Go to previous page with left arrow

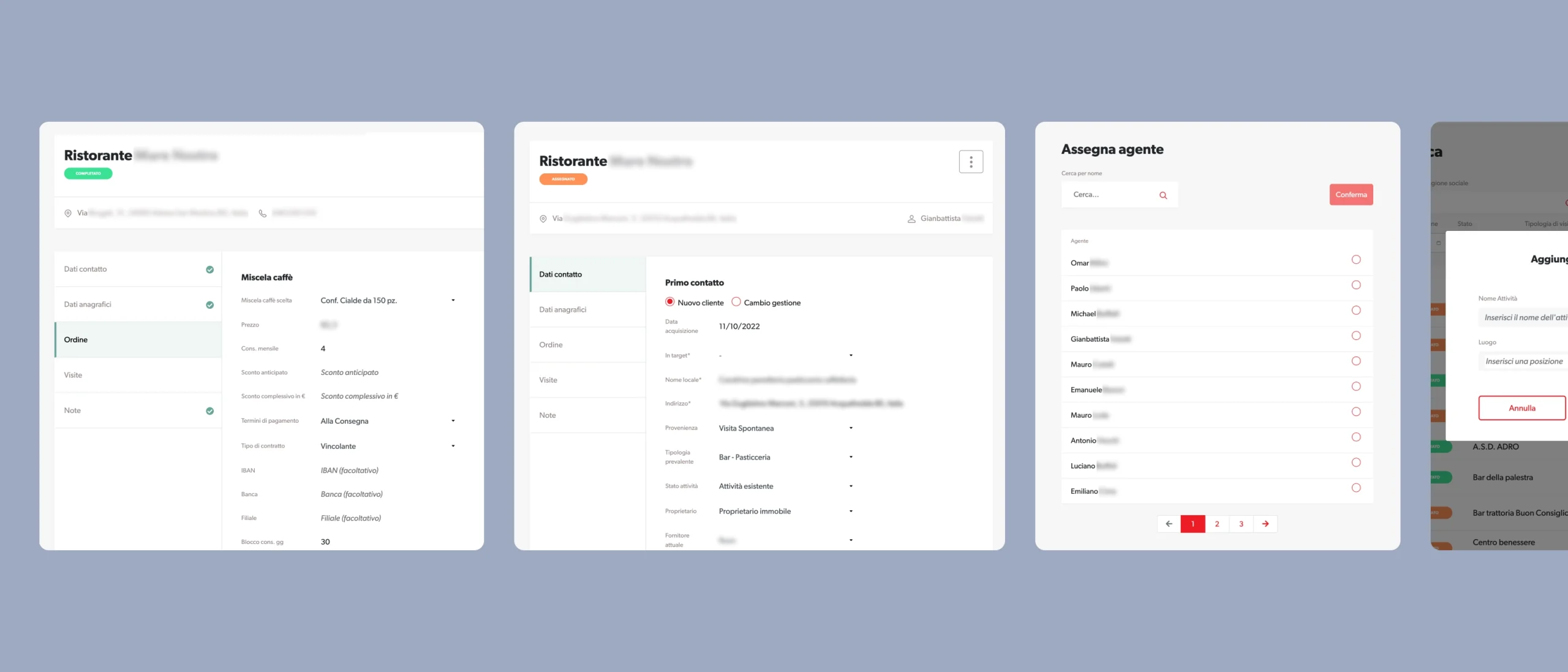pos(1169,524)
